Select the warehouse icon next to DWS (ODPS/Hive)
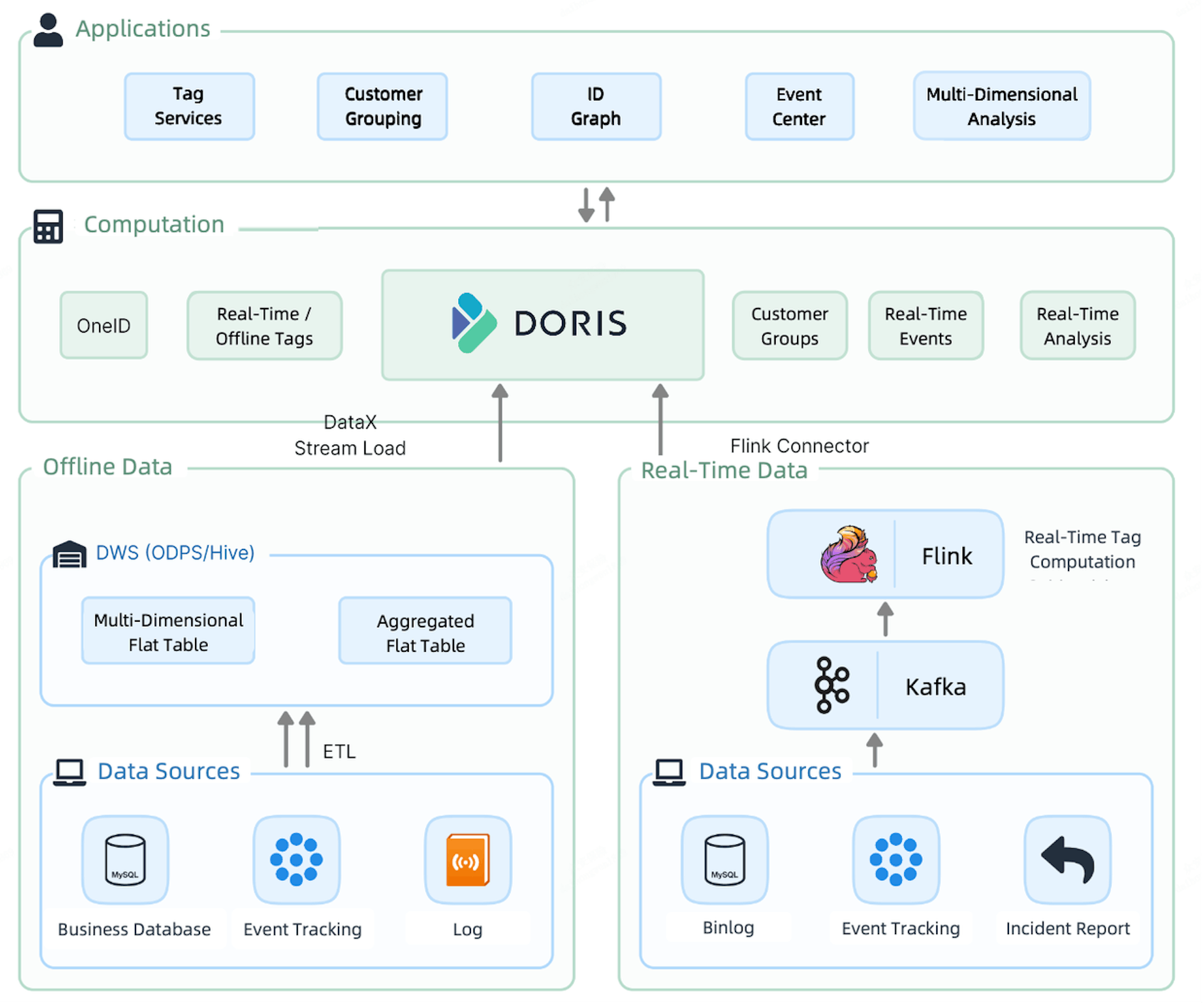Image resolution: width=1204 pixels, height=1005 pixels. pyautogui.click(x=69, y=553)
